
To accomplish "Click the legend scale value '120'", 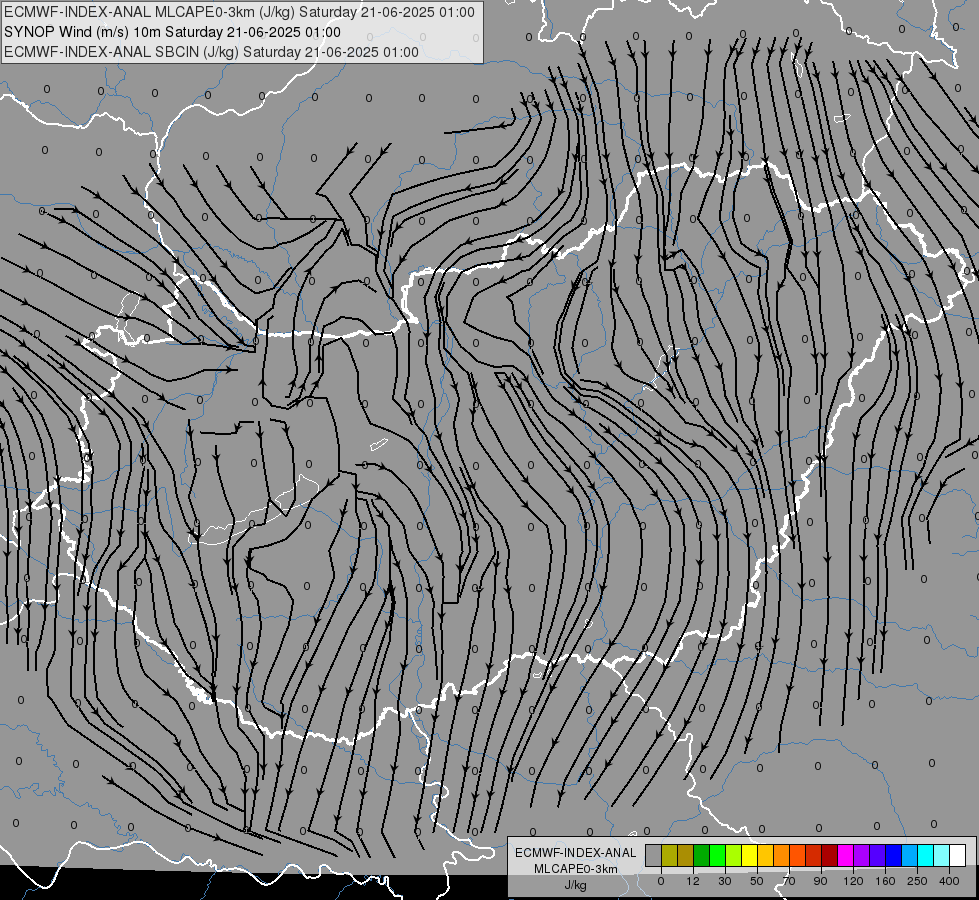I will pos(854,881).
